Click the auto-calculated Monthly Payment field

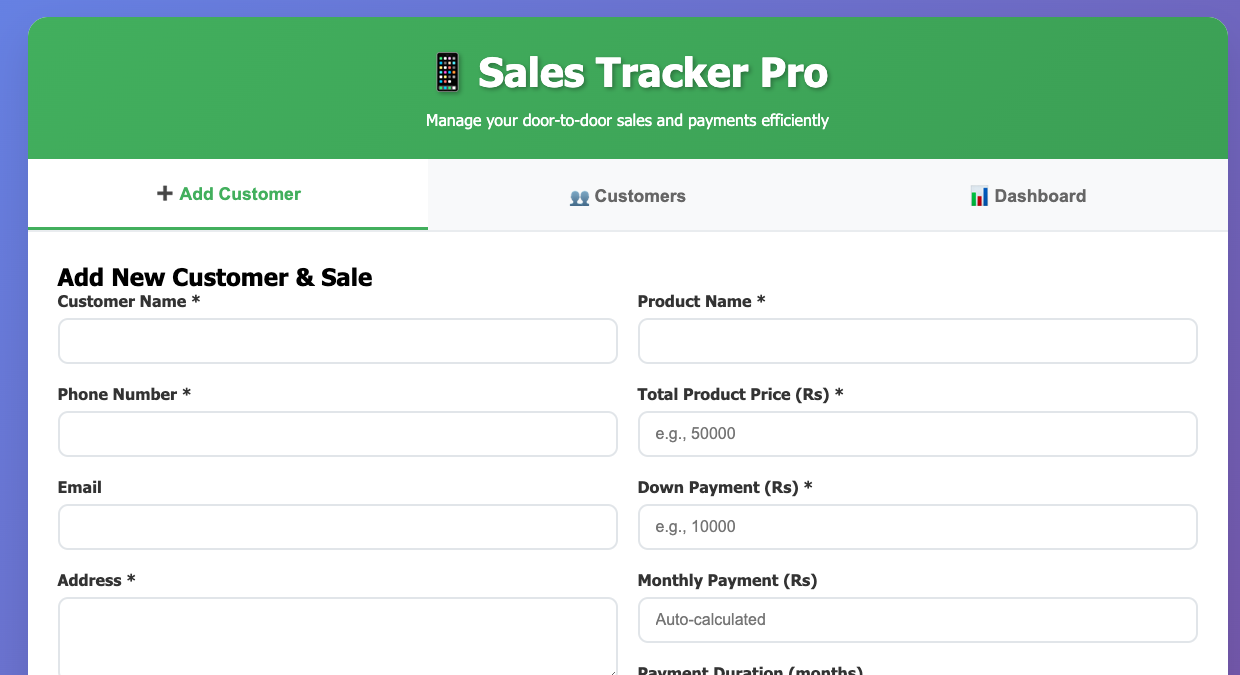click(917, 620)
